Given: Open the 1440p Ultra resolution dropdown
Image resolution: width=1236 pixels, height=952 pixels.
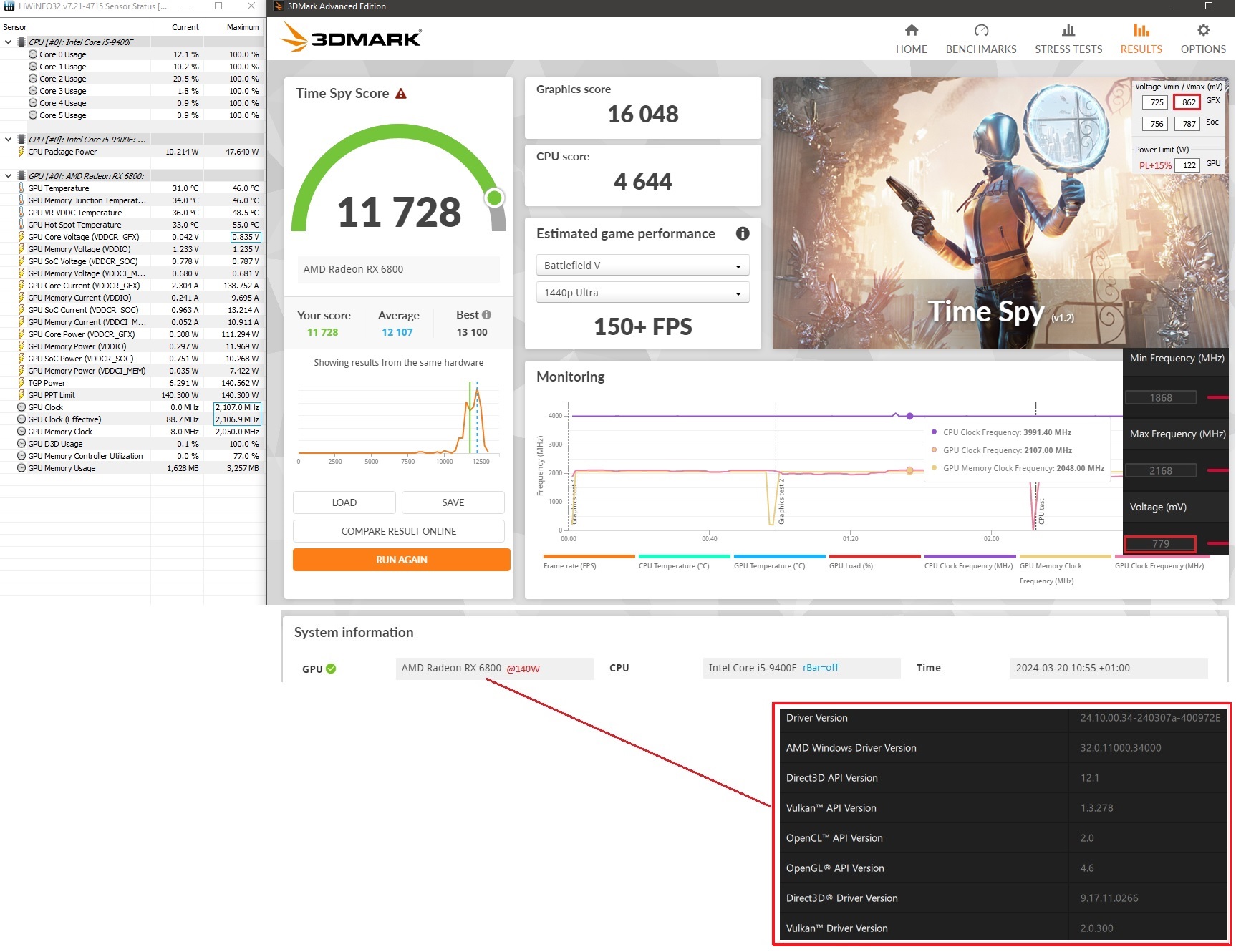Looking at the screenshot, I should 642,293.
